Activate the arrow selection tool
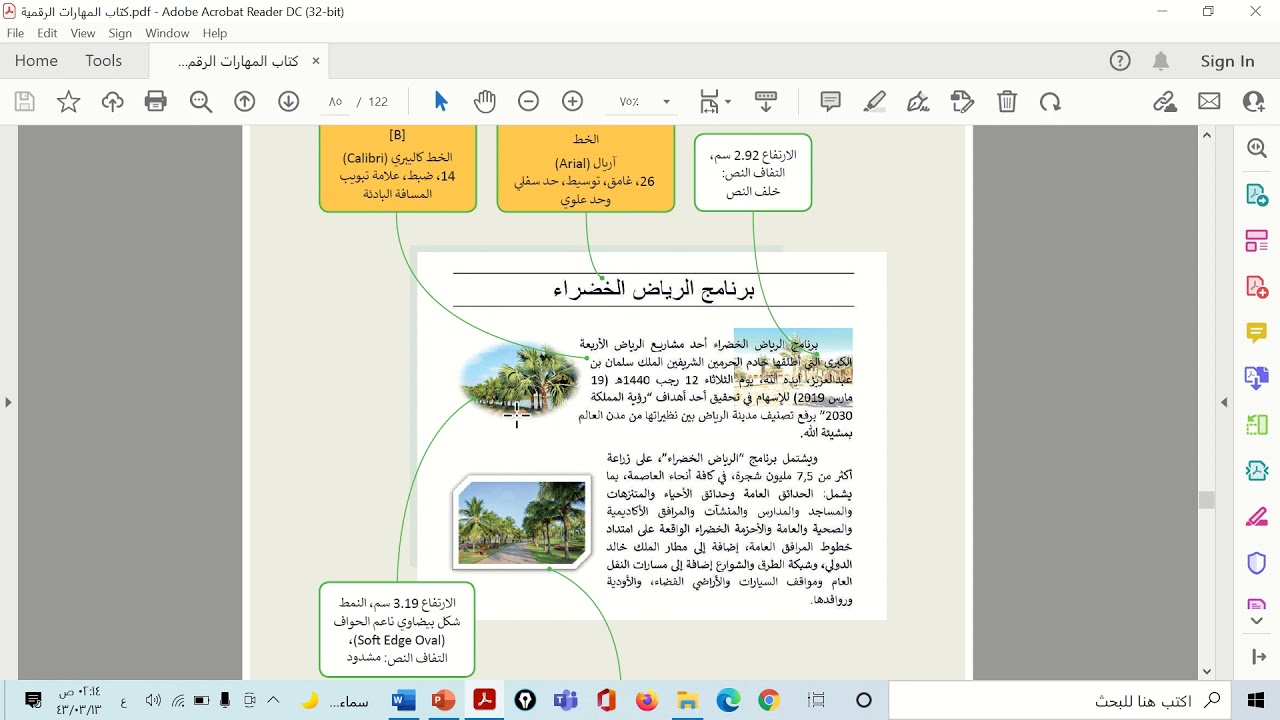The width and height of the screenshot is (1280, 720). pos(441,101)
